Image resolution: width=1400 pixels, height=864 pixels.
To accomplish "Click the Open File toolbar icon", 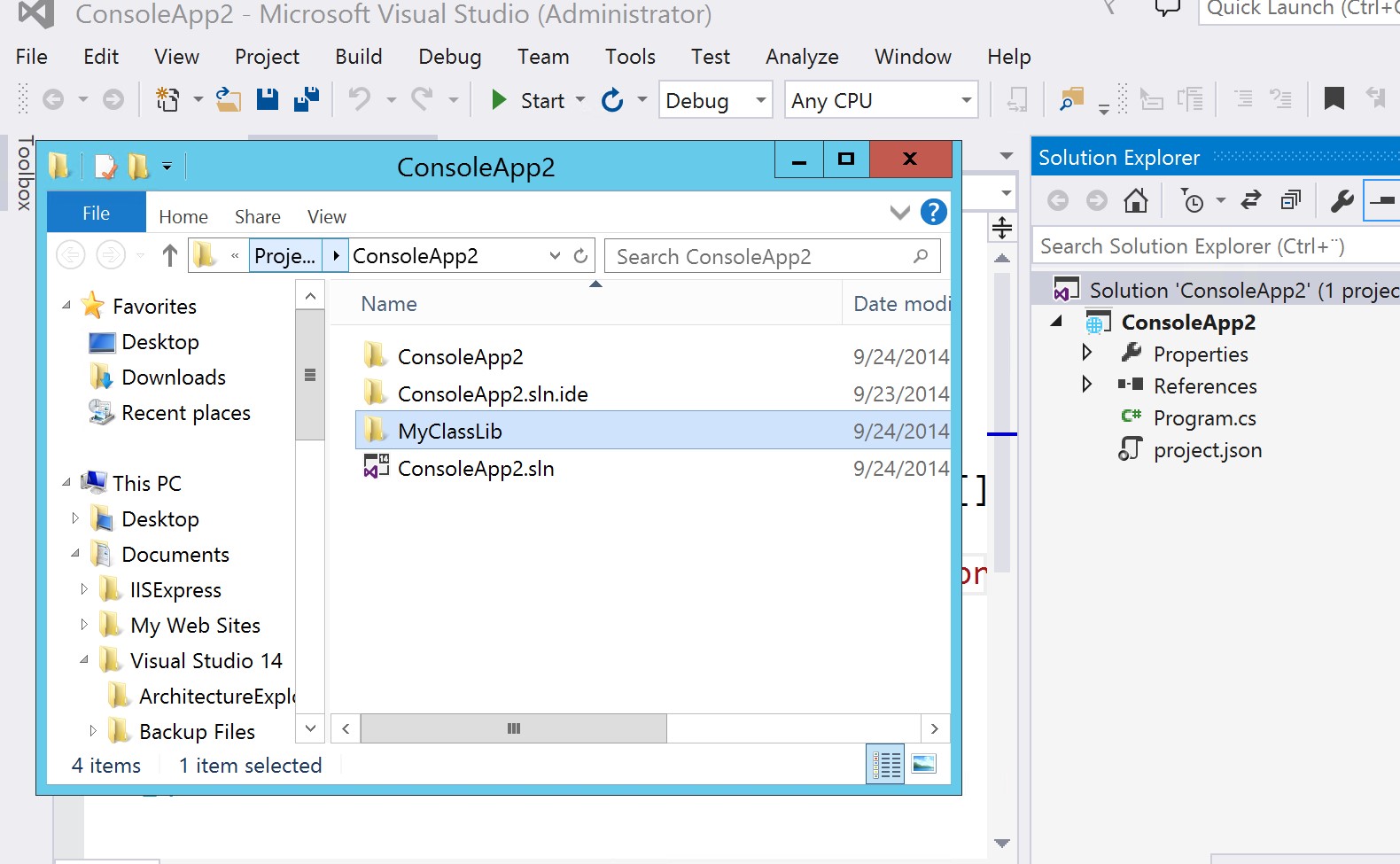I will click(x=229, y=100).
